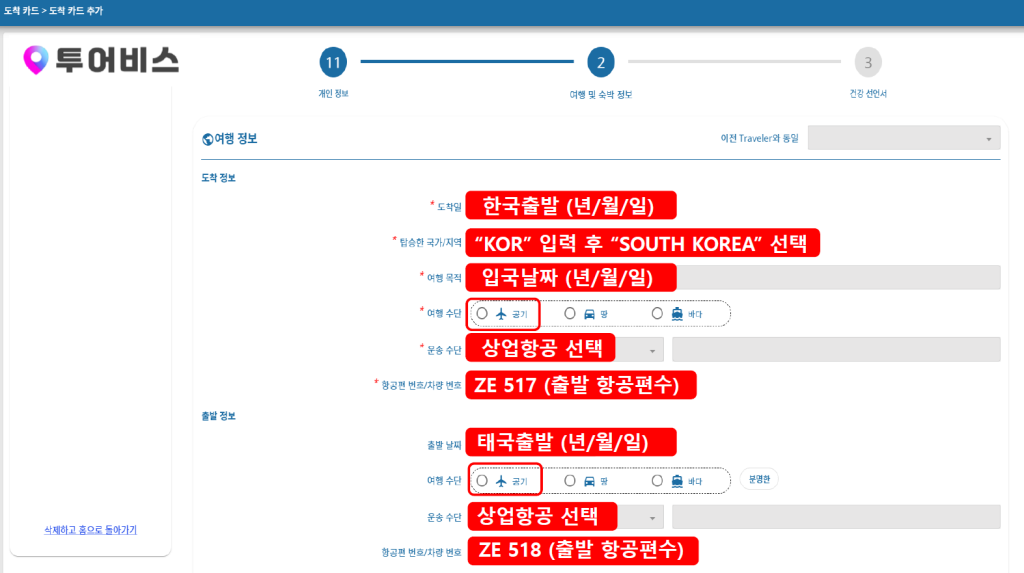The height and width of the screenshot is (573, 1024).
Task: Click 도착 카드 in the breadcrumb
Action: pyautogui.click(x=20, y=11)
